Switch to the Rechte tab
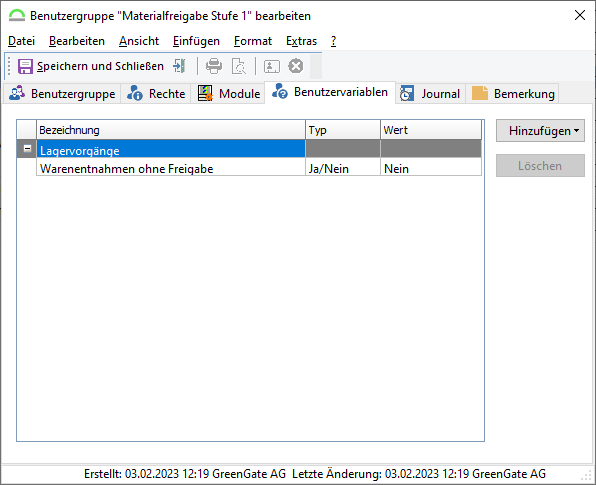This screenshot has width=596, height=485. point(156,94)
